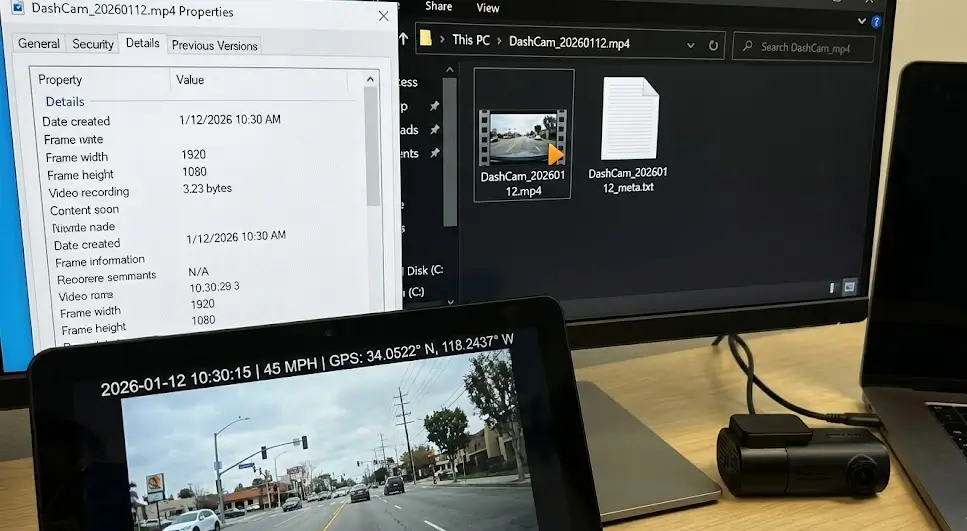Open the Security tab in Properties

pyautogui.click(x=93, y=44)
